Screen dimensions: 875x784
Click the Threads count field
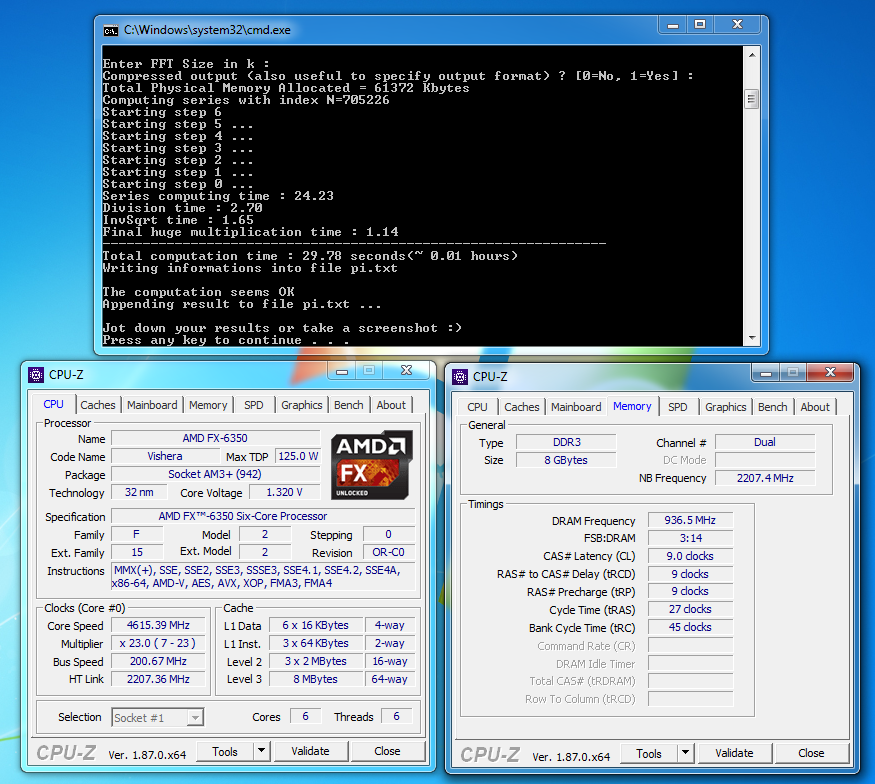pos(396,716)
